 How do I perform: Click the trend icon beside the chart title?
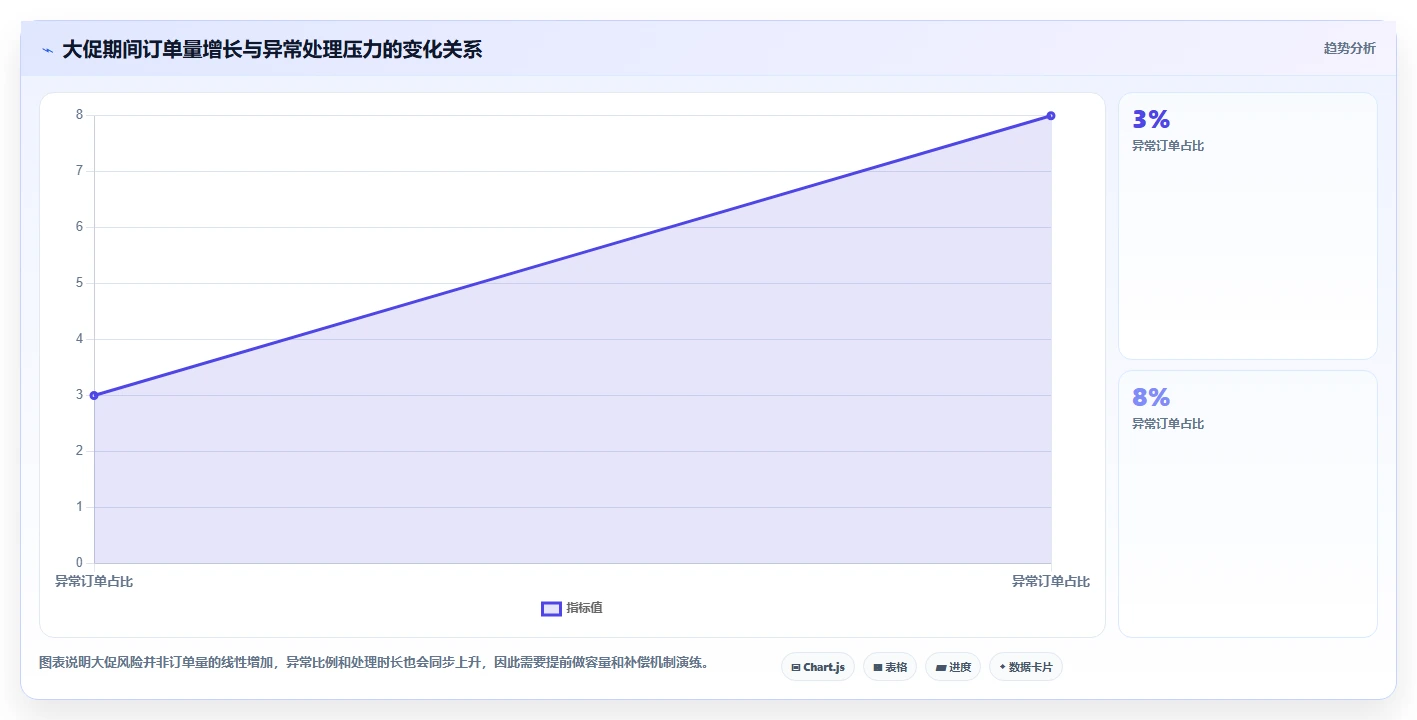[x=47, y=50]
